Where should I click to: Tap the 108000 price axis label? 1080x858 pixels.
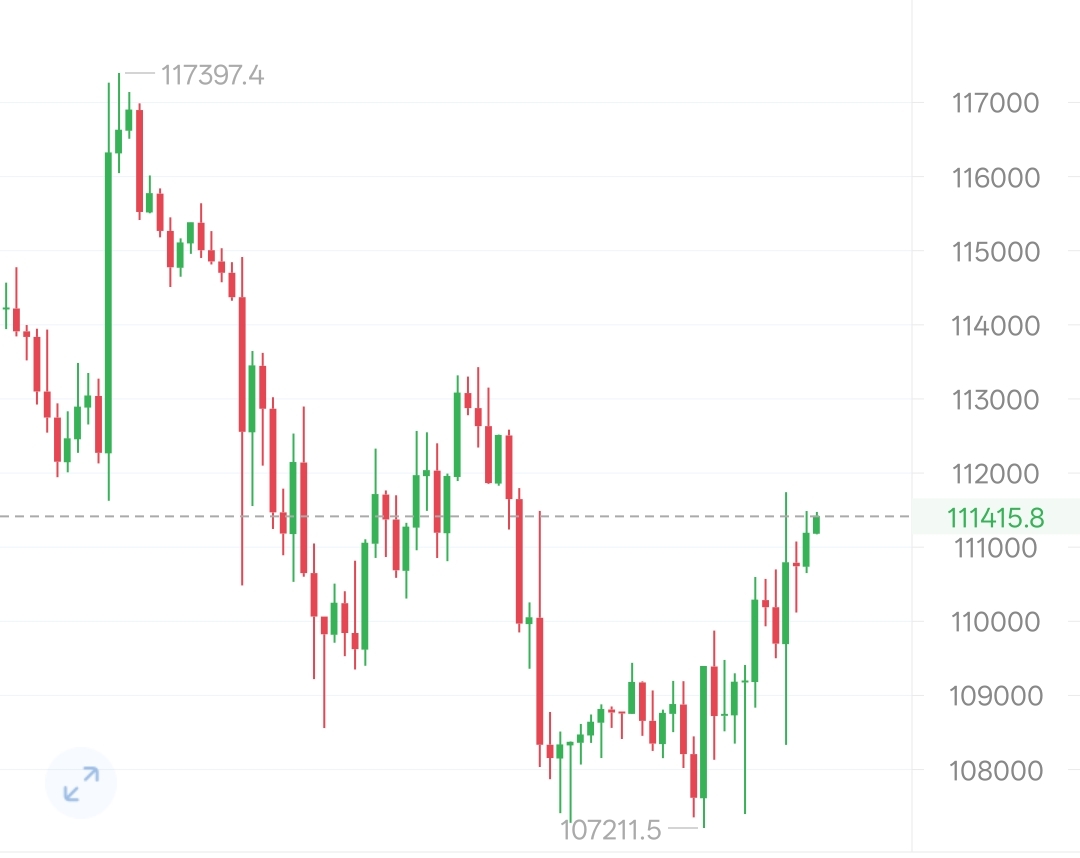(x=997, y=771)
